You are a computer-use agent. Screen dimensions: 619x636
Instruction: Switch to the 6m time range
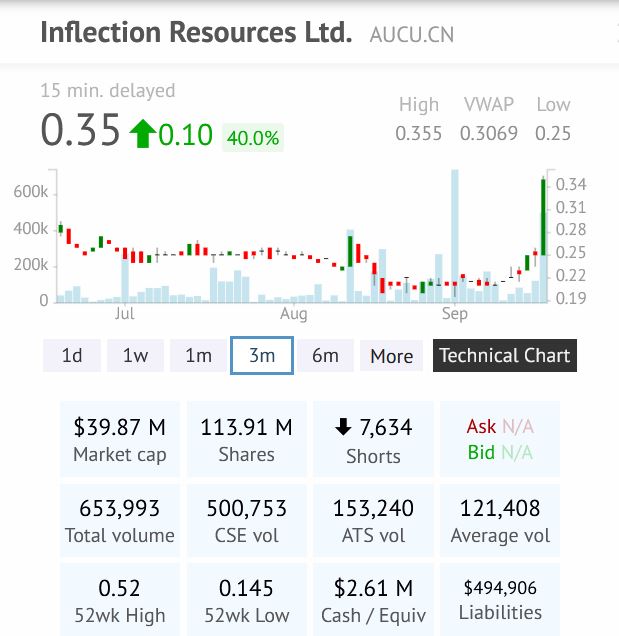click(x=325, y=356)
